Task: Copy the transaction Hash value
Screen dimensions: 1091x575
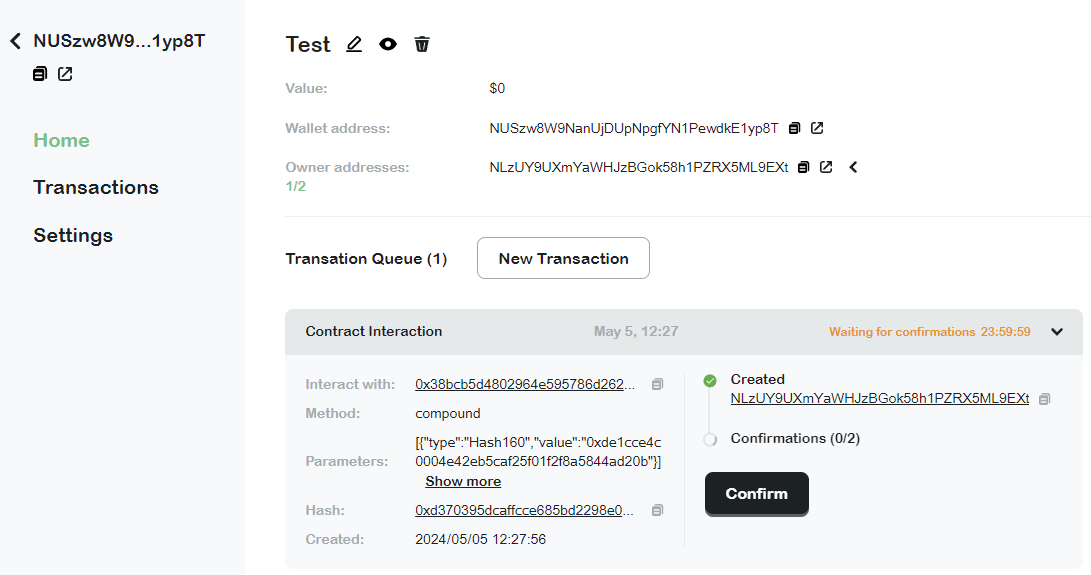Action: click(x=657, y=510)
